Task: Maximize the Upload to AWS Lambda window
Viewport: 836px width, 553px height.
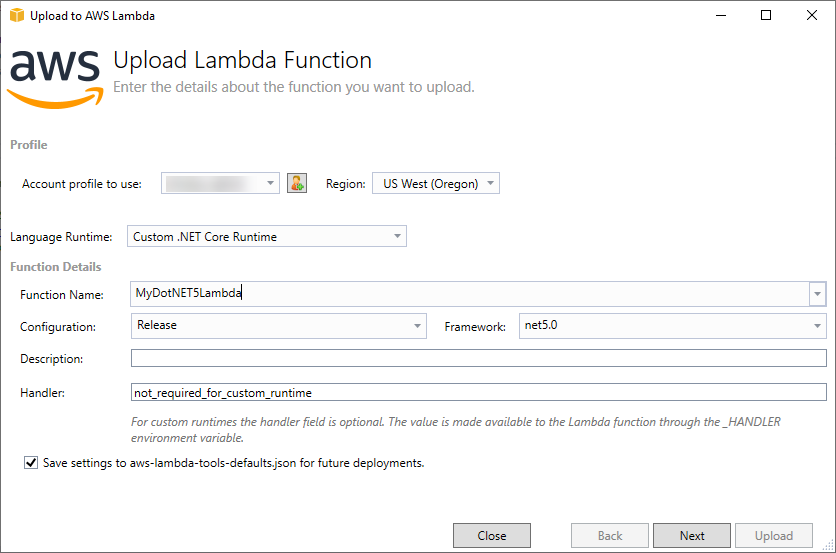Action: click(x=766, y=15)
